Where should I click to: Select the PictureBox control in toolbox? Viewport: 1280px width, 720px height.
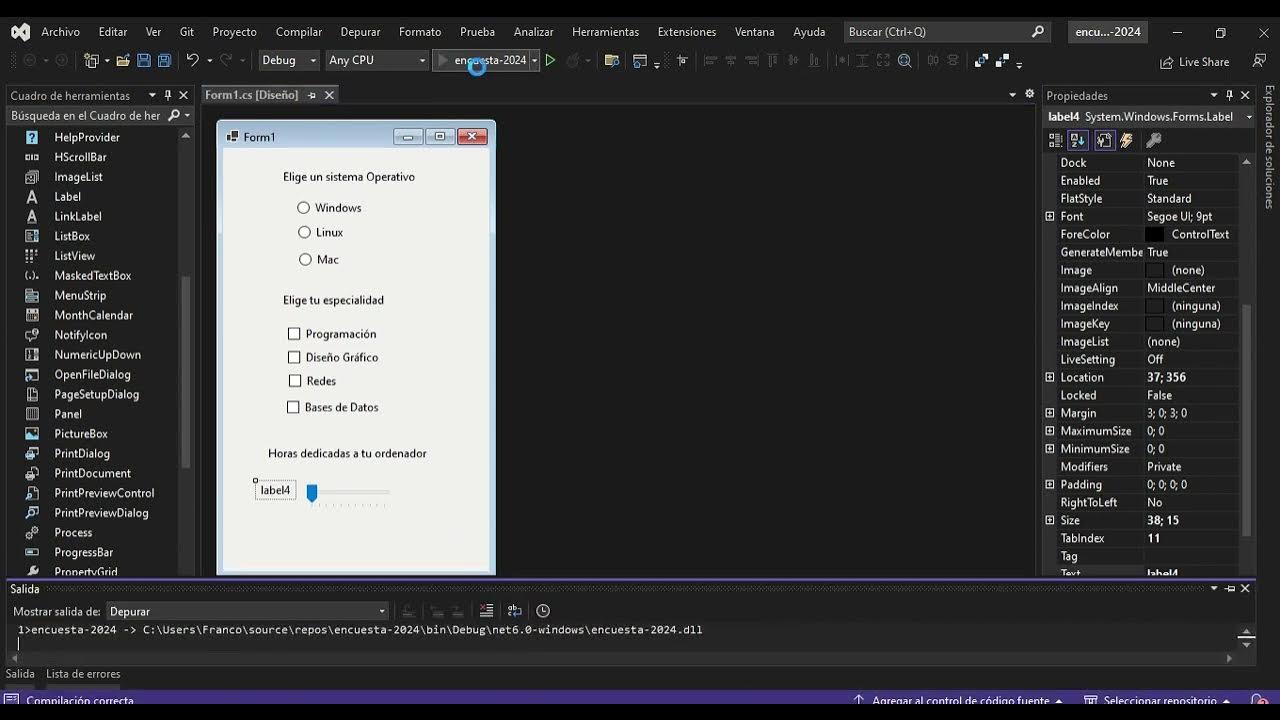click(81, 434)
